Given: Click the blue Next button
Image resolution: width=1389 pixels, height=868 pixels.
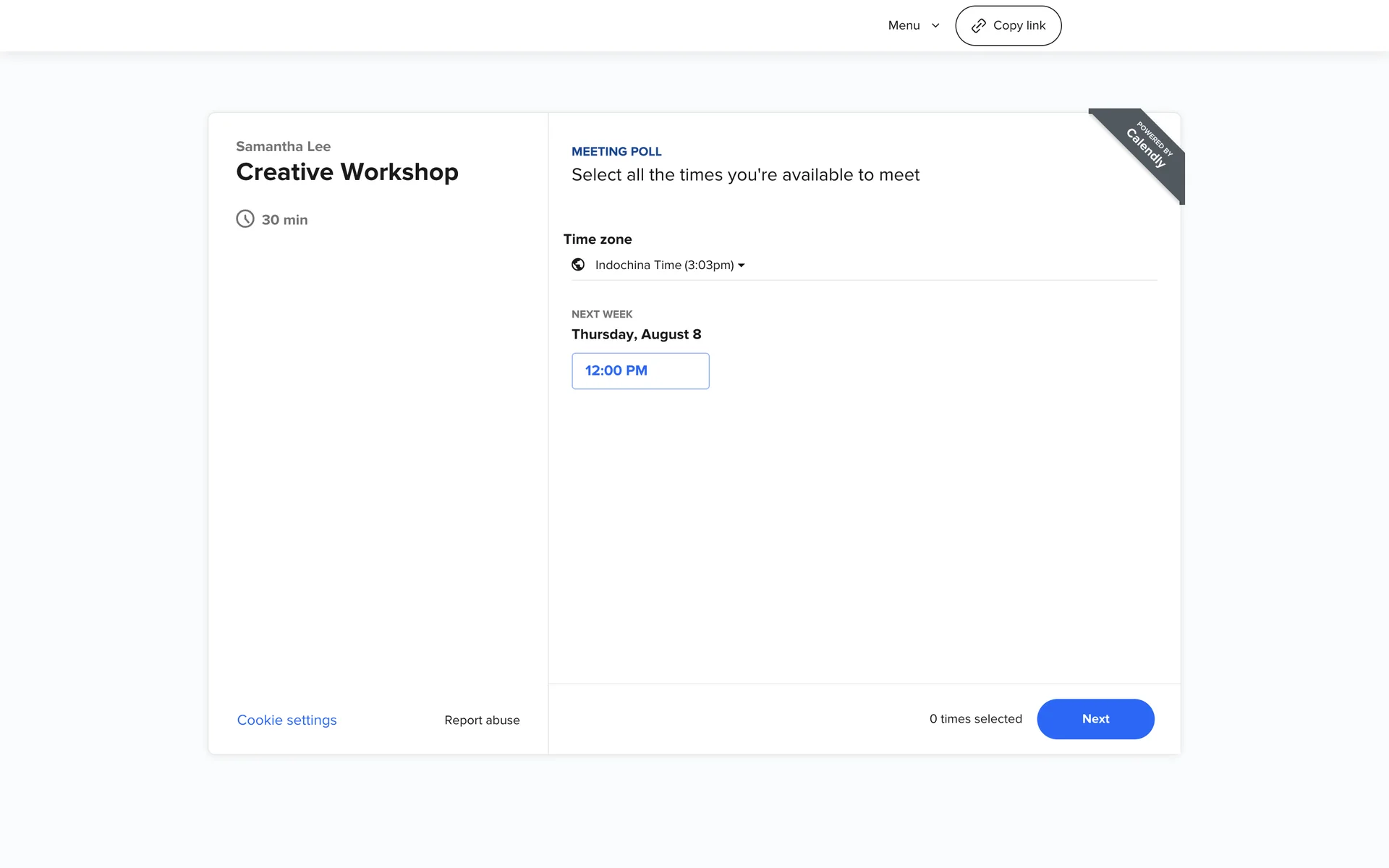Looking at the screenshot, I should tap(1095, 718).
